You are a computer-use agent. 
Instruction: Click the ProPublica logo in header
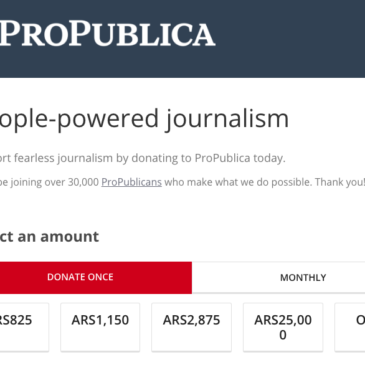pos(107,34)
